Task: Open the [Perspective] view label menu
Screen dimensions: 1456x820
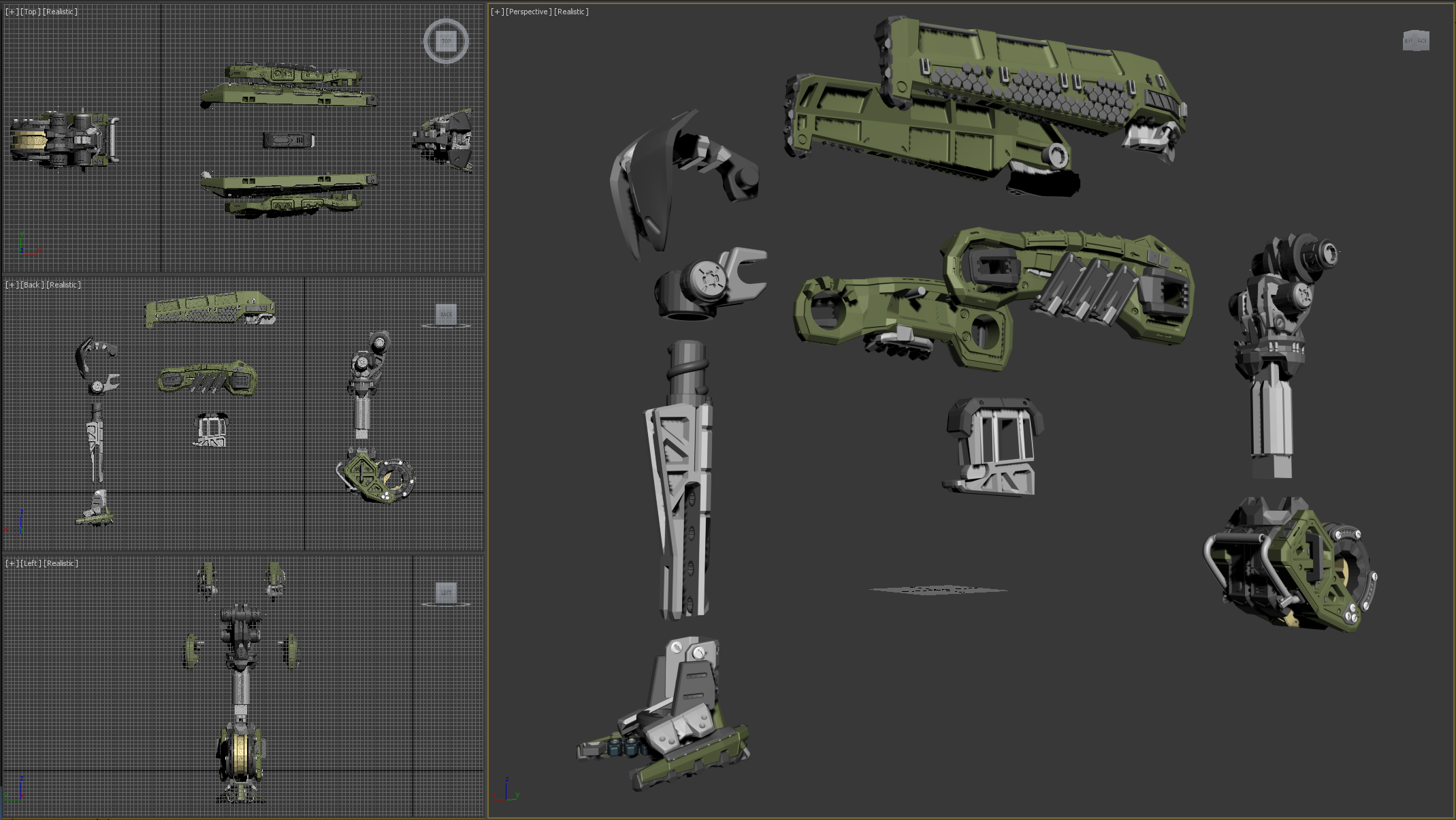Action: [529, 12]
